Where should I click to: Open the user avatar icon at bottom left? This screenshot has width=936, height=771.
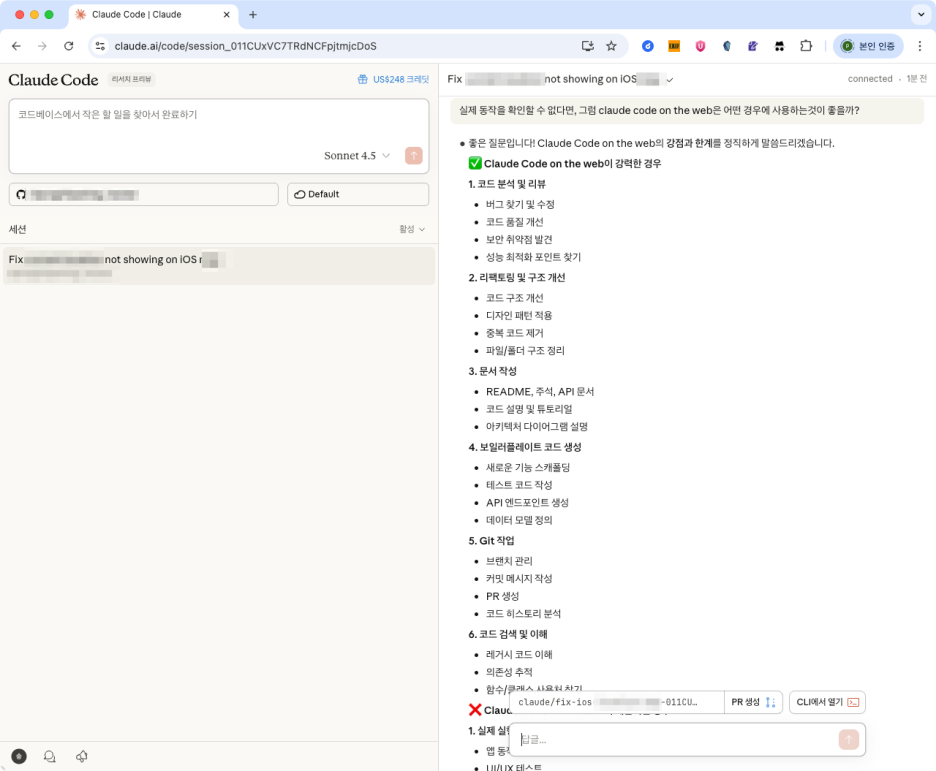[x=19, y=757]
